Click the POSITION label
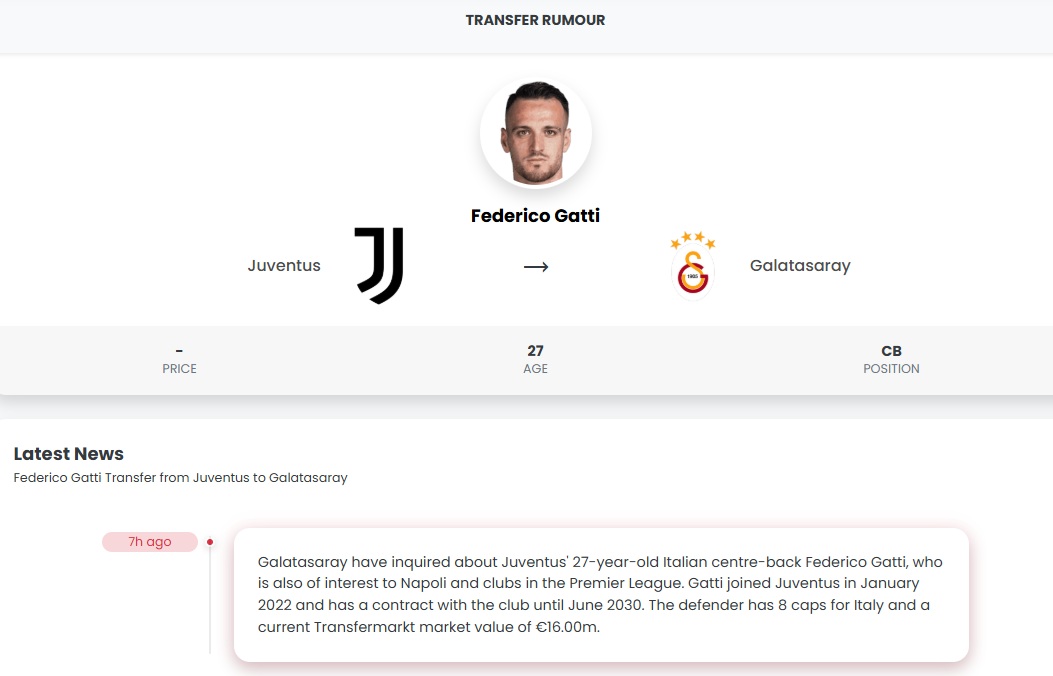1053x676 pixels. point(891,369)
